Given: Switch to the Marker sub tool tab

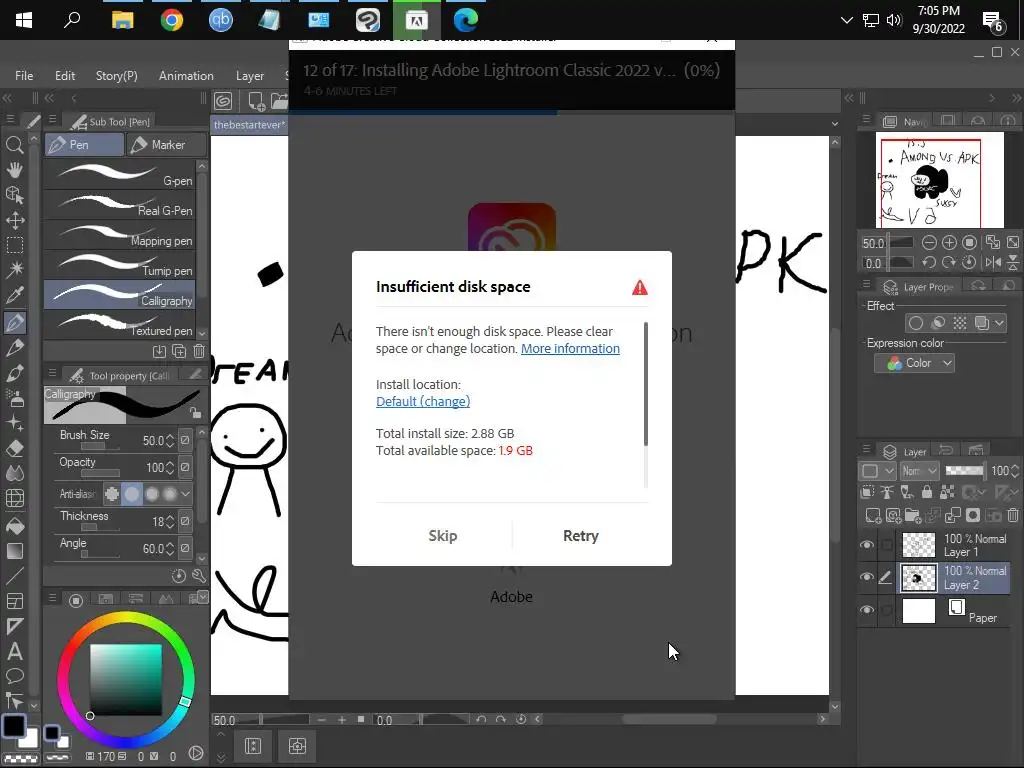Looking at the screenshot, I should click(x=167, y=145).
